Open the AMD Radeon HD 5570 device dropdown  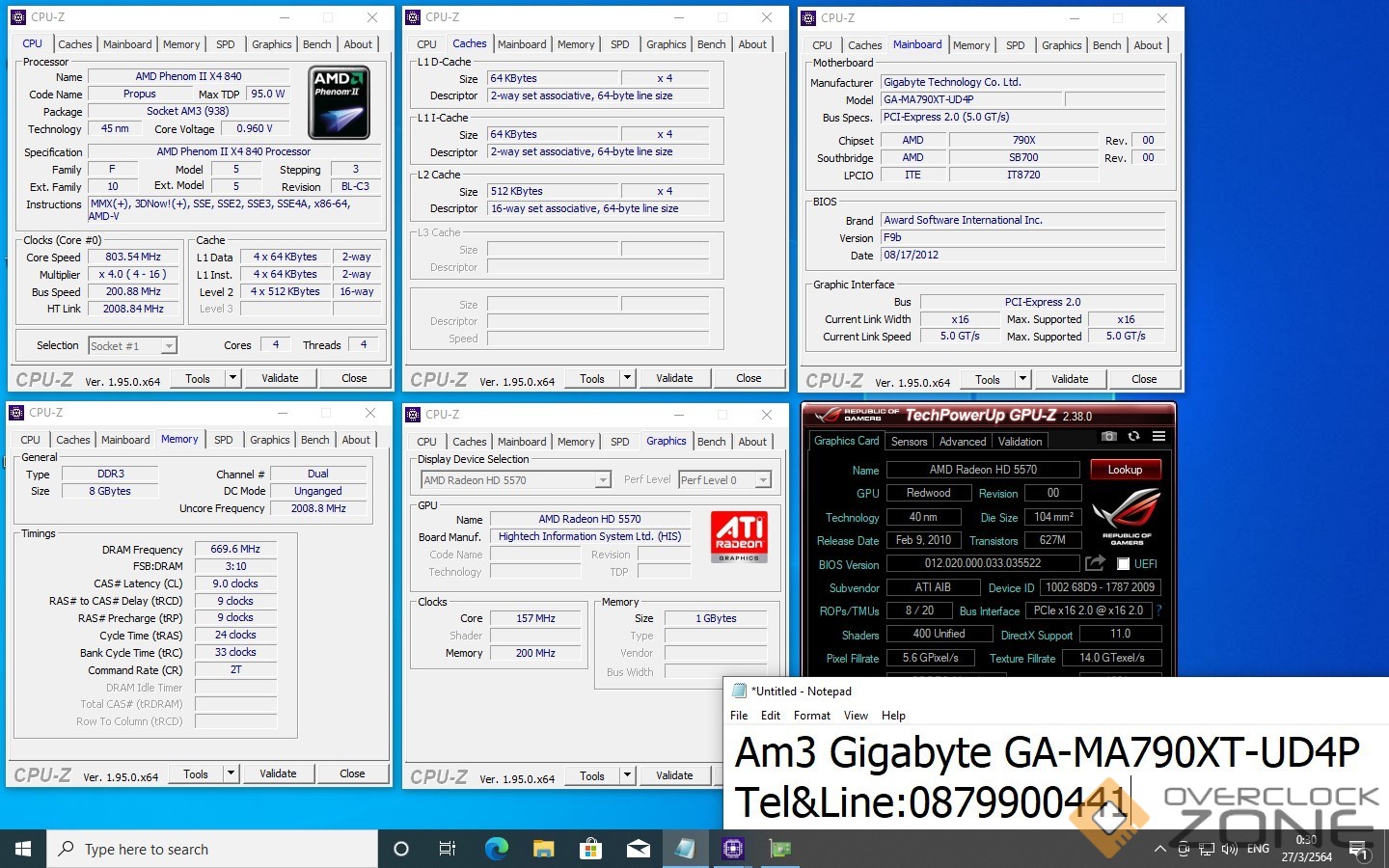click(x=603, y=480)
